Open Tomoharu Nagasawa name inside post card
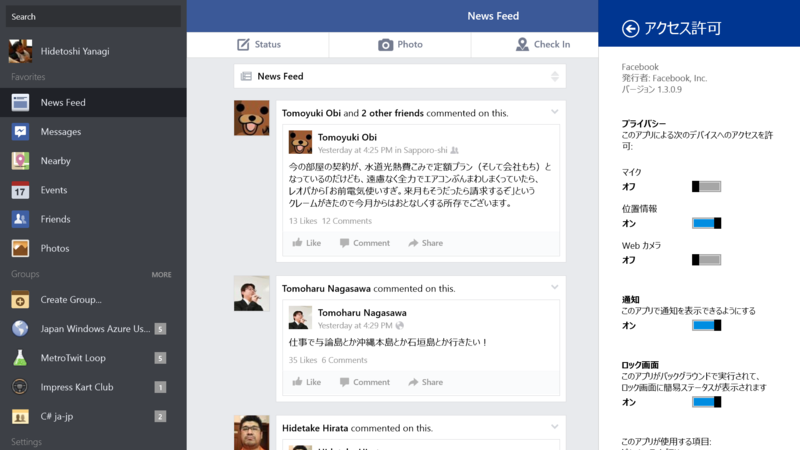 [362, 312]
